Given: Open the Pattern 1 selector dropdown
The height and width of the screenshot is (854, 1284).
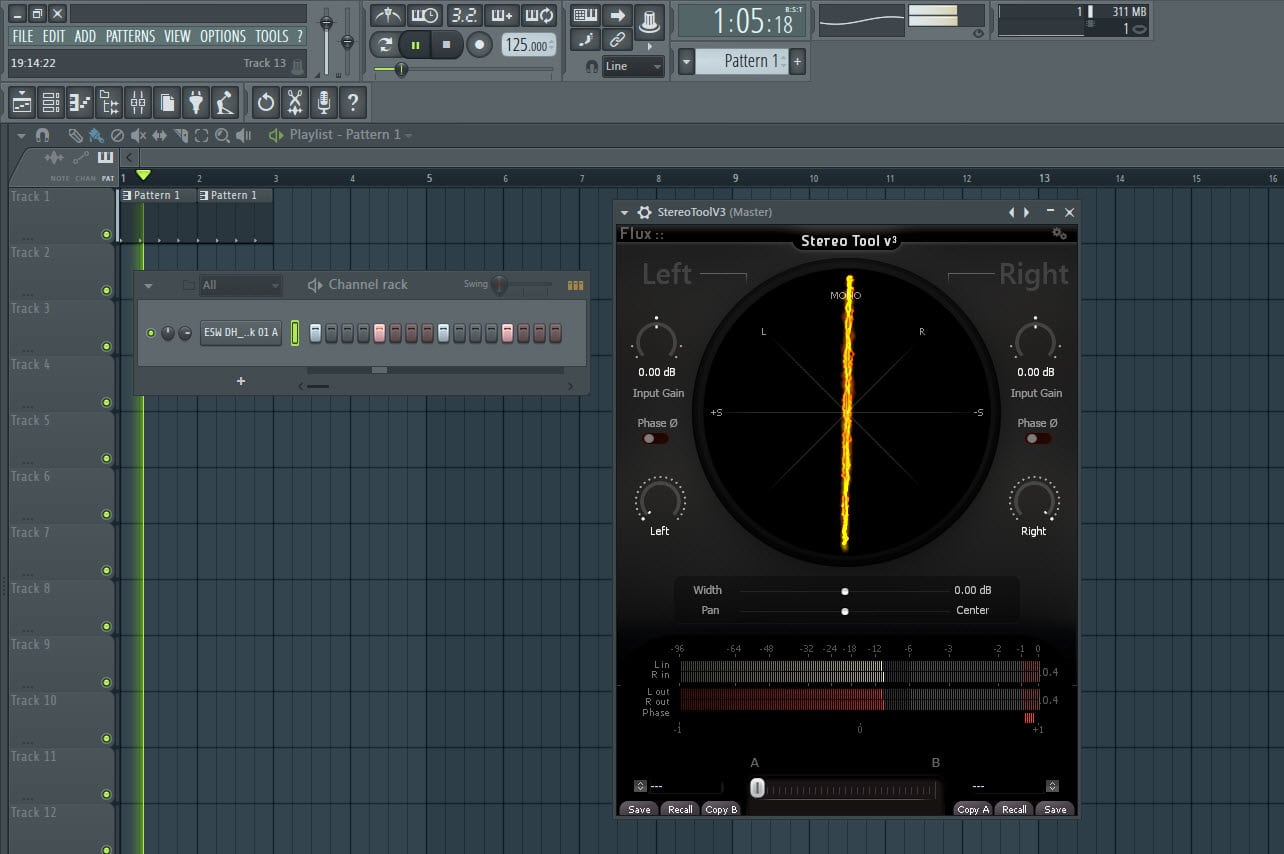Looking at the screenshot, I should point(688,61).
